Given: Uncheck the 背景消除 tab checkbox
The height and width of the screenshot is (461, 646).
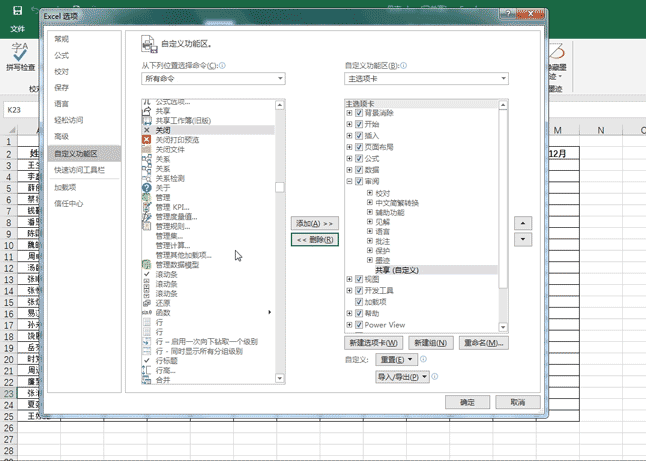Looking at the screenshot, I should coord(359,113).
